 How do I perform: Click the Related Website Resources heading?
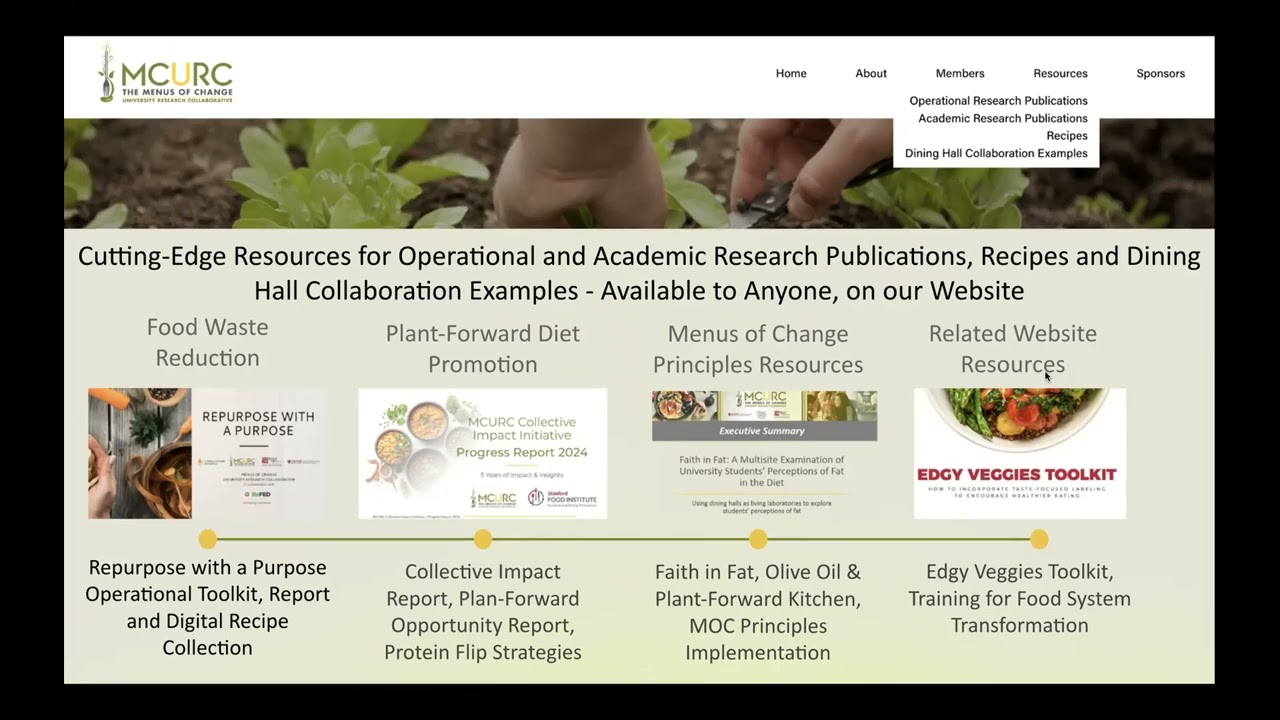point(1013,348)
